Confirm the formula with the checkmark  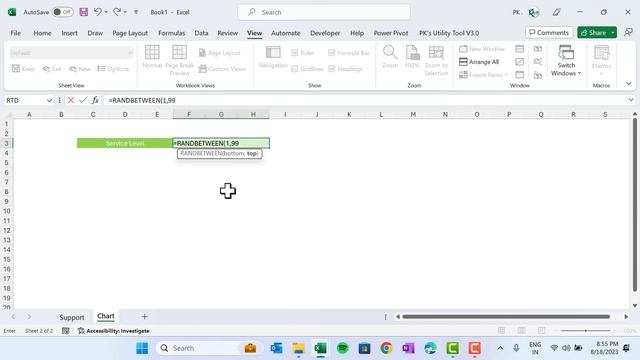pos(83,100)
